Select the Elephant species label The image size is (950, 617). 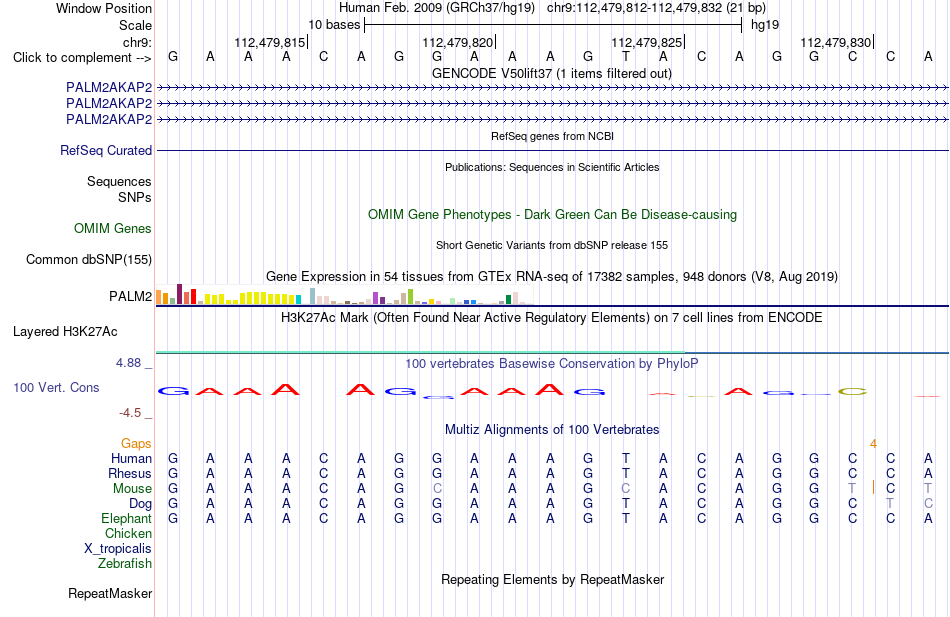click(x=126, y=518)
